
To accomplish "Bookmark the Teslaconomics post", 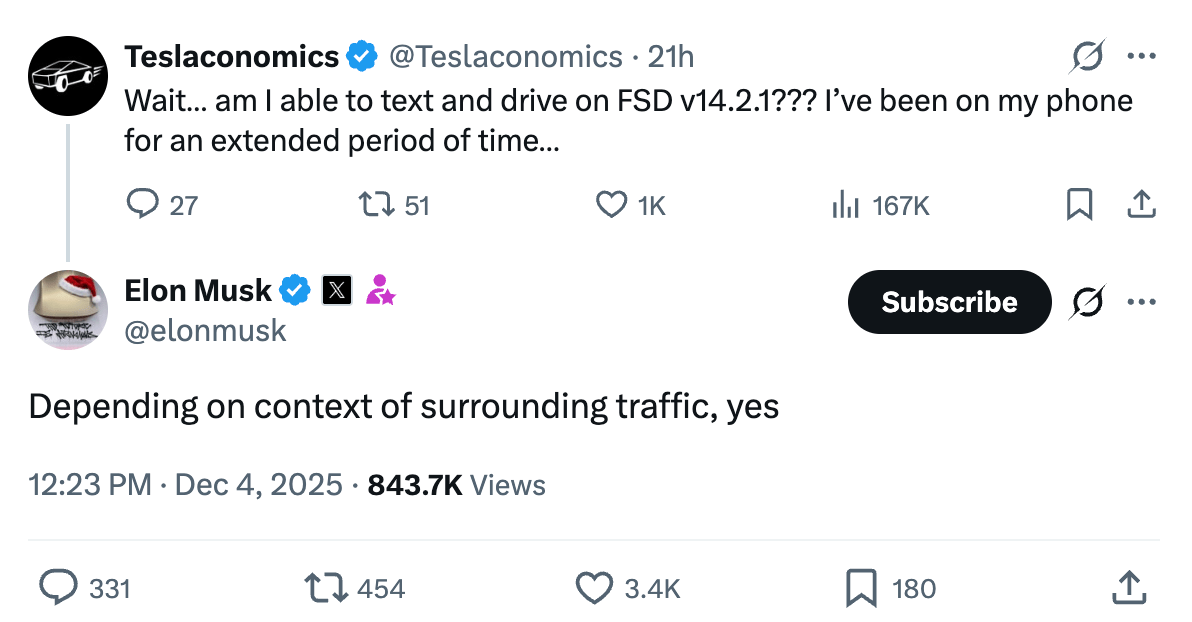I will pos(1079,205).
